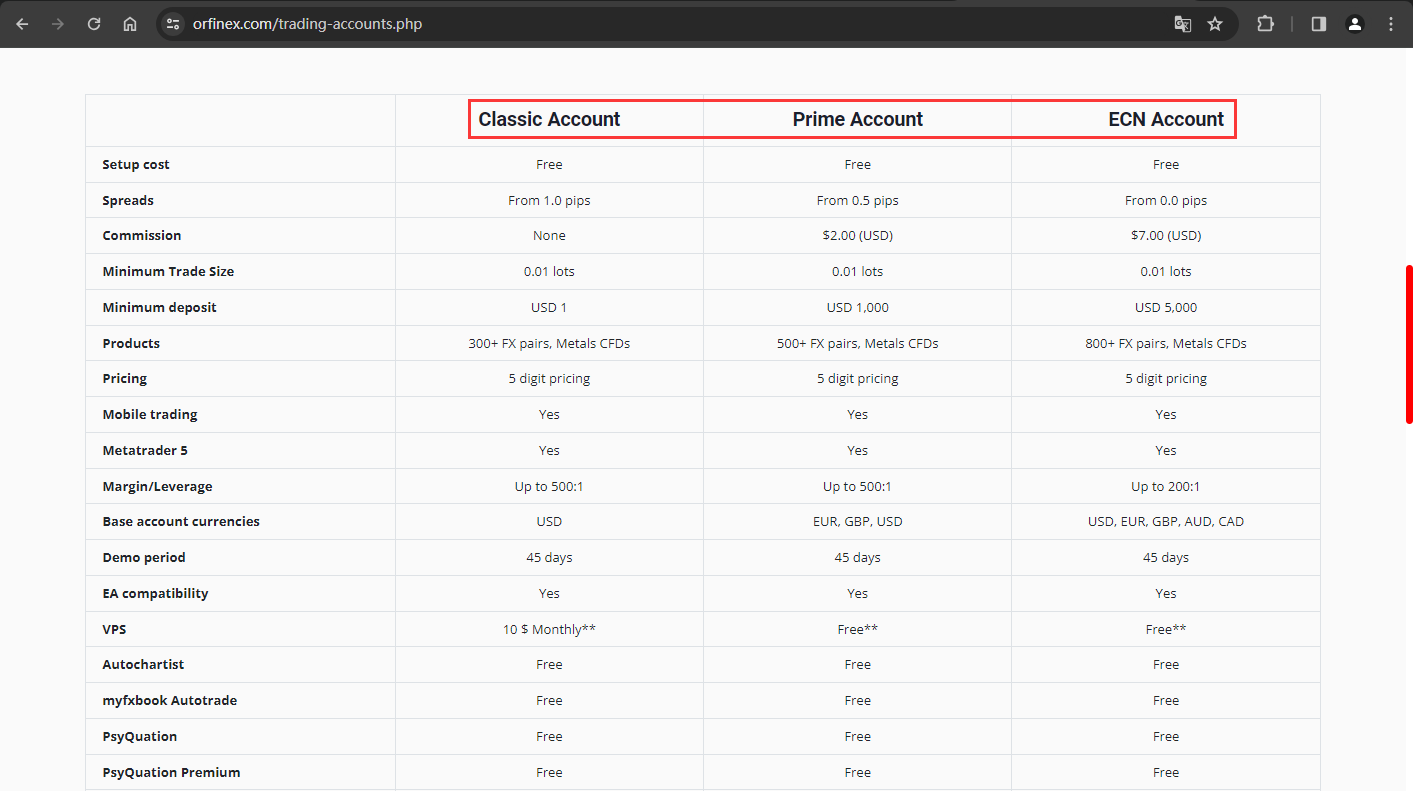Screen dimensions: 1413x791
Task: Click the 'From 1.0 pips' cell
Action: coord(549,200)
